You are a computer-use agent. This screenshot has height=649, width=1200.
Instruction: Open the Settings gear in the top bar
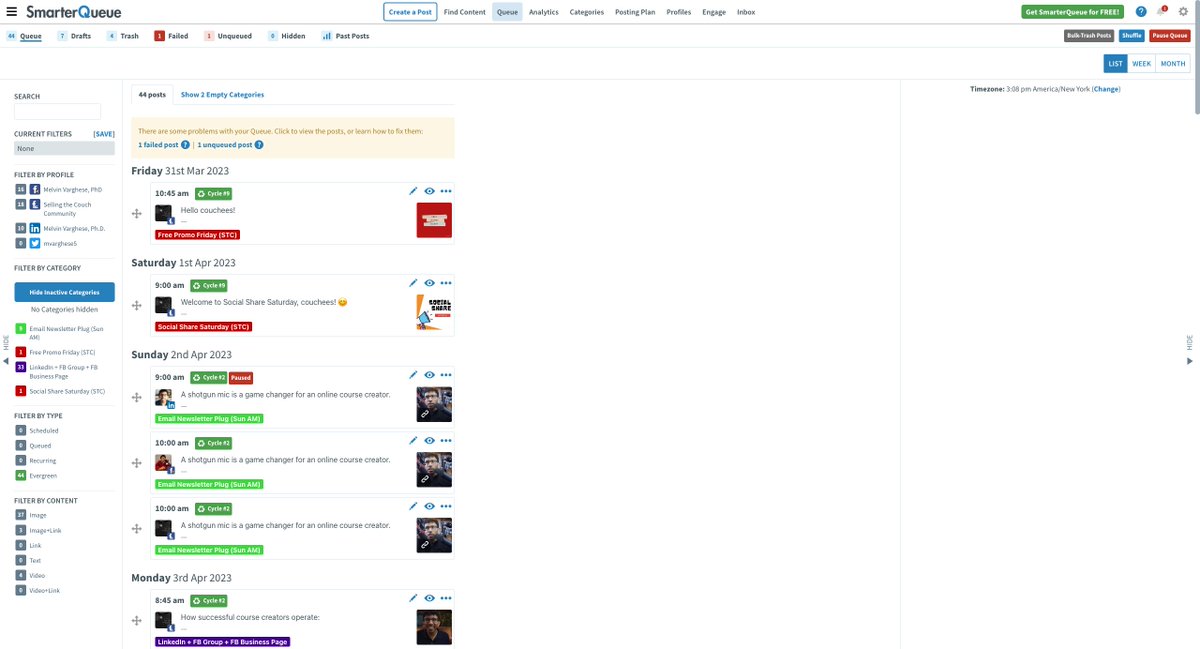[x=1183, y=11]
